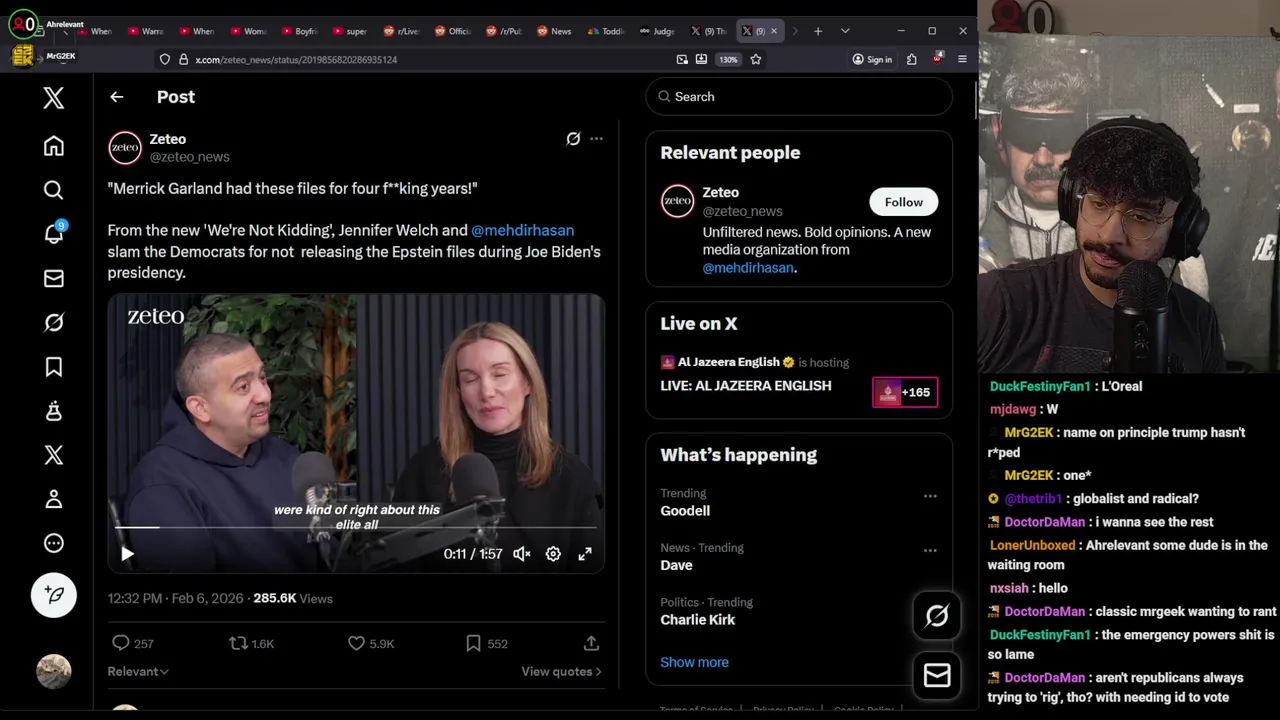Open account avatar at sidebar bottom
This screenshot has height=720, width=1280.
[54, 671]
